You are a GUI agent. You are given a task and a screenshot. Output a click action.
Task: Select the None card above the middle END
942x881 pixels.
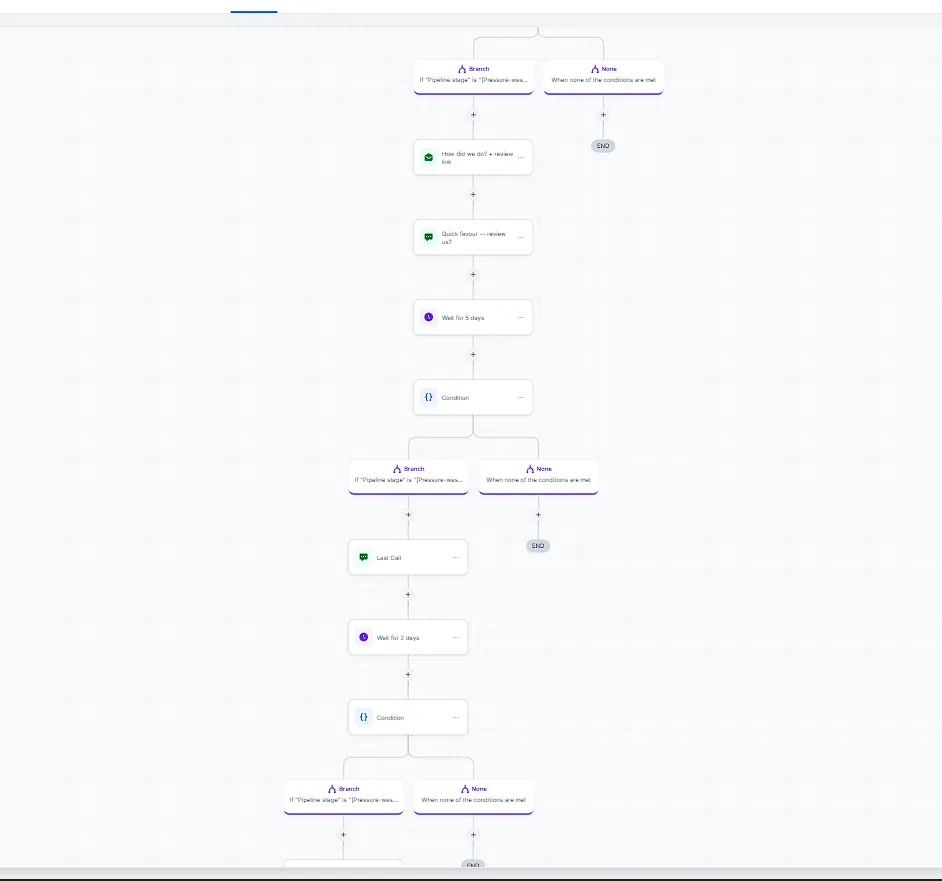tap(538, 477)
